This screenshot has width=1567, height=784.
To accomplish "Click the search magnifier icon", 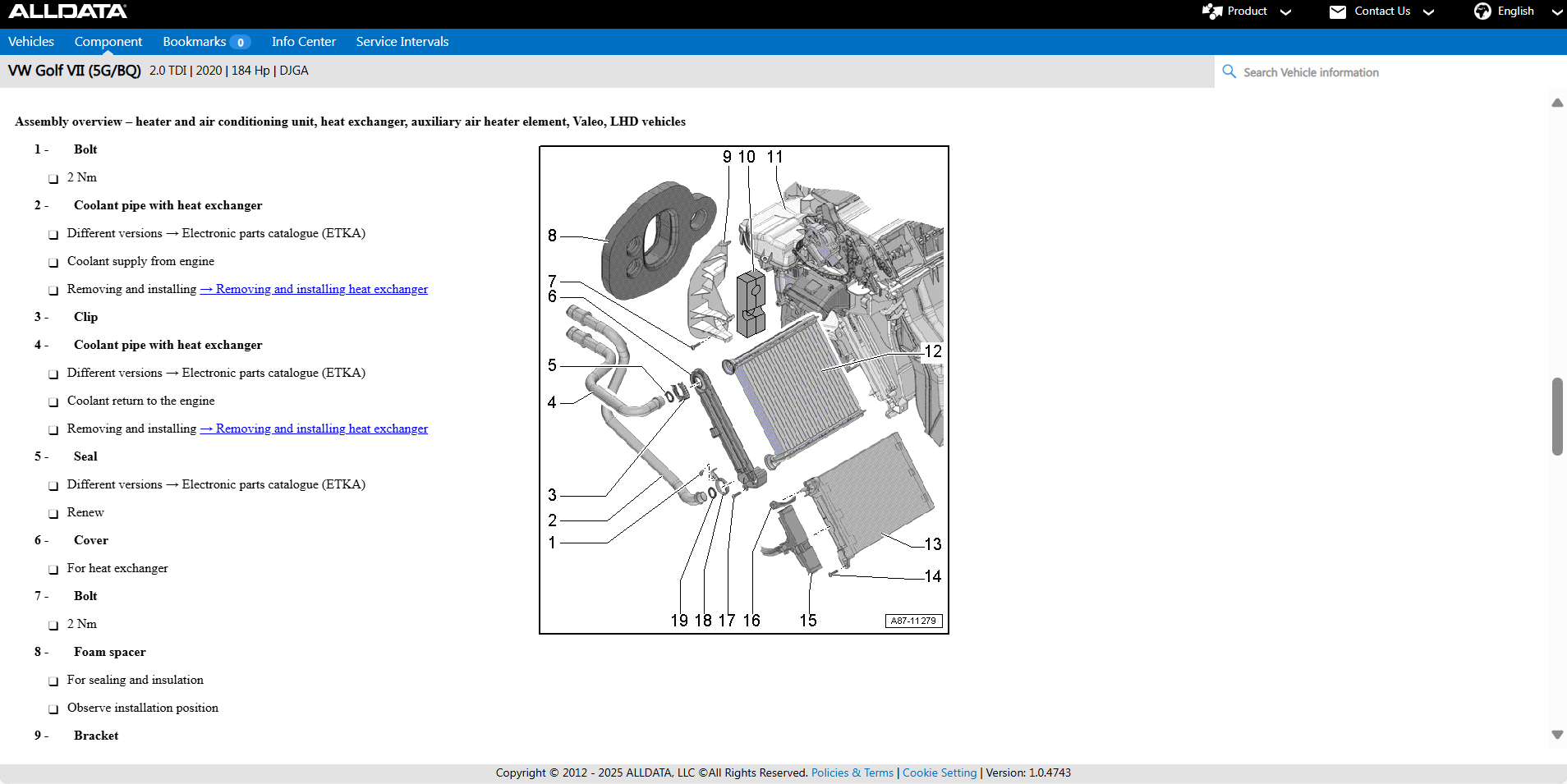I will pyautogui.click(x=1229, y=72).
